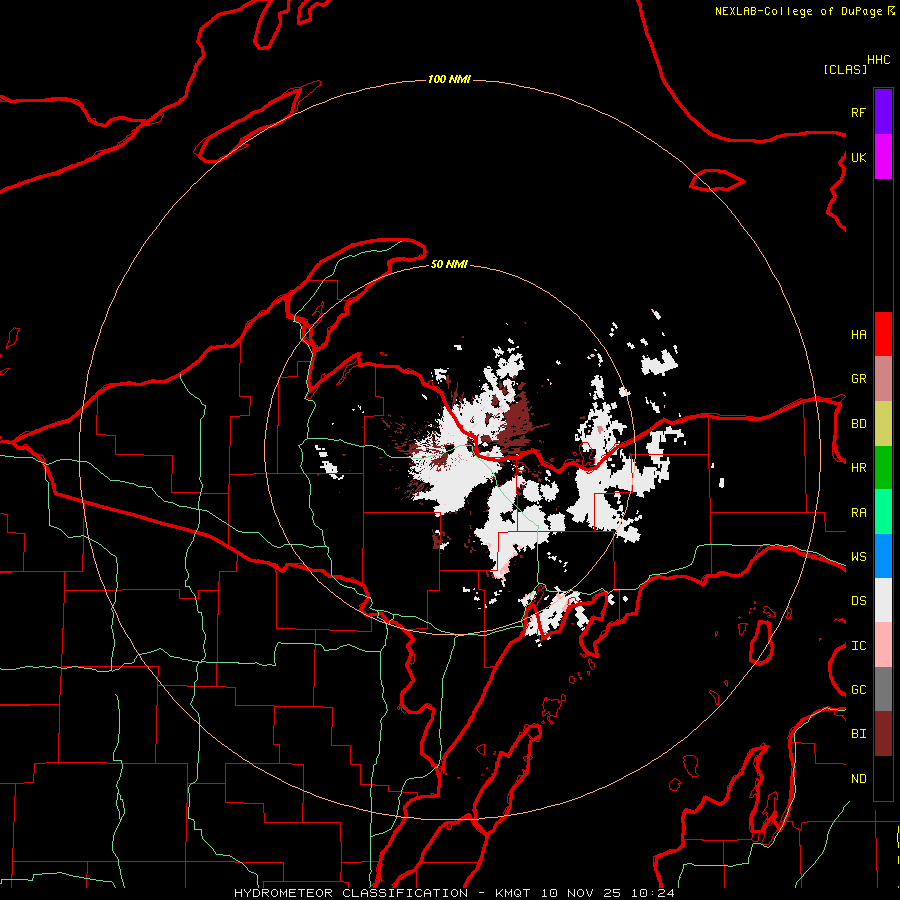Click the HR green legend swatch

click(x=883, y=467)
